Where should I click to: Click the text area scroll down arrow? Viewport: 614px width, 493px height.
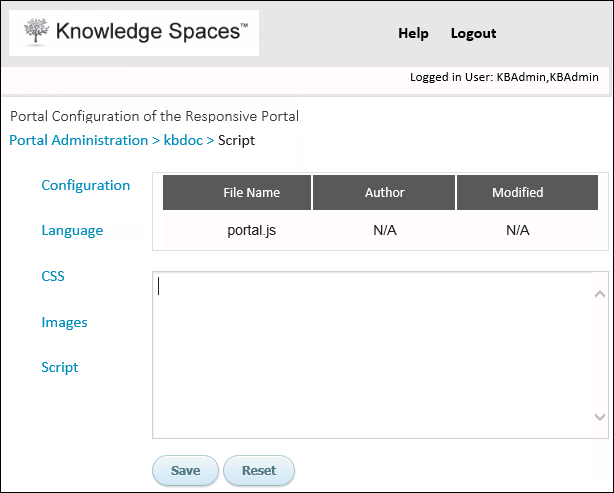(x=600, y=416)
